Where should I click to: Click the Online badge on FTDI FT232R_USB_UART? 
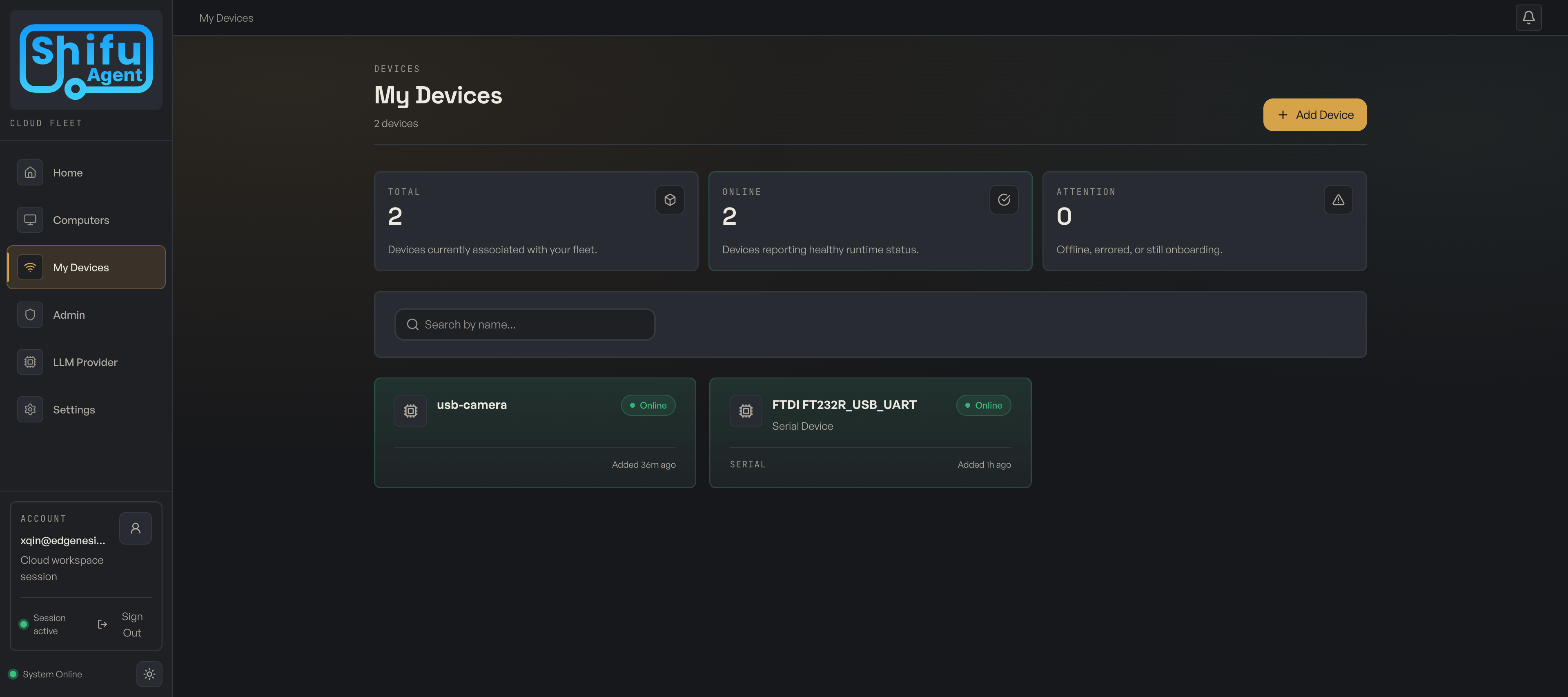983,404
